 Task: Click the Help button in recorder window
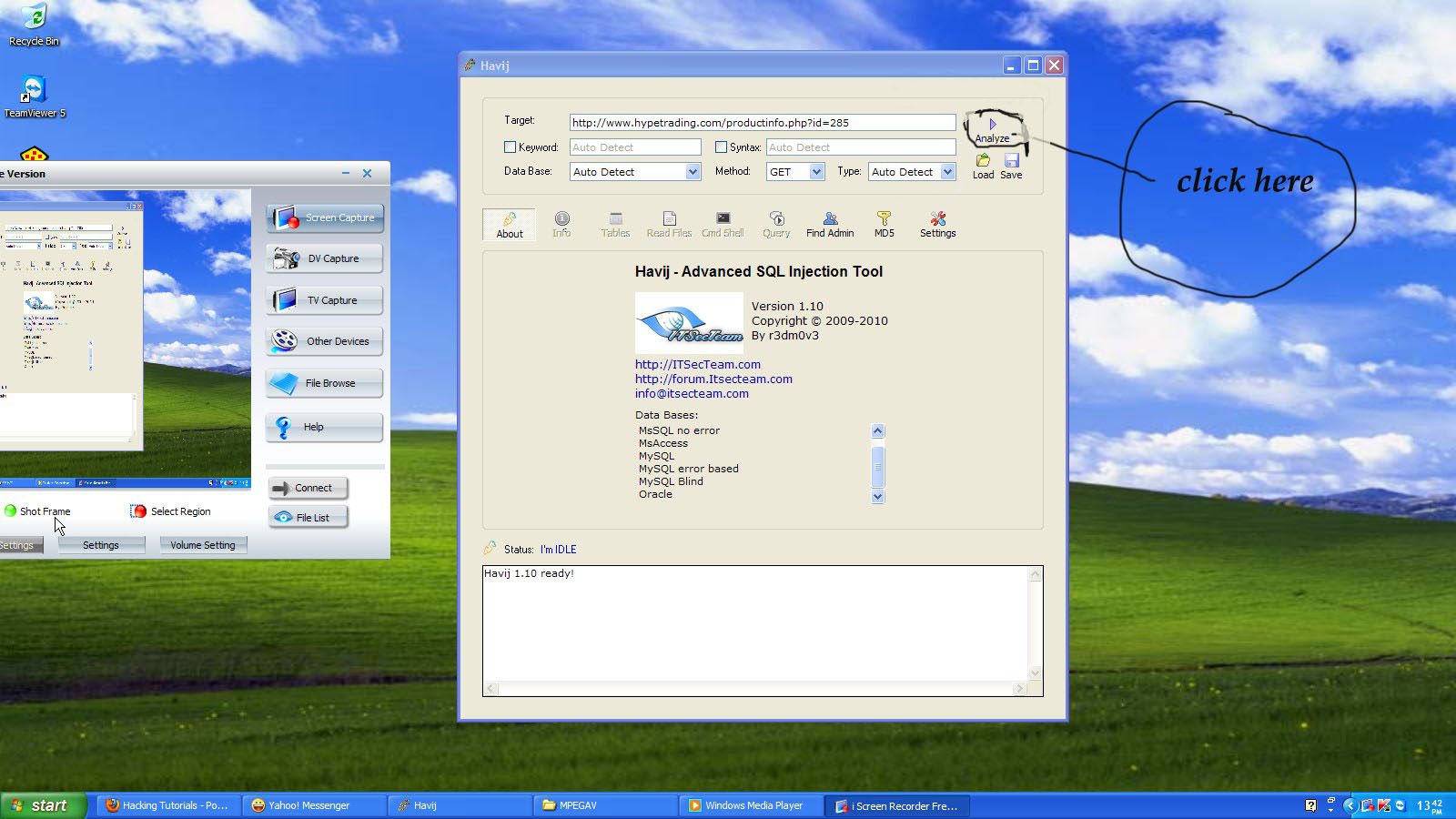click(325, 427)
